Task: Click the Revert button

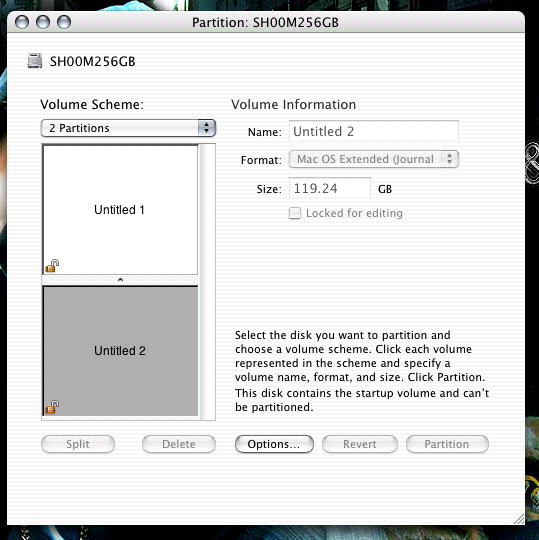Action: point(360,444)
